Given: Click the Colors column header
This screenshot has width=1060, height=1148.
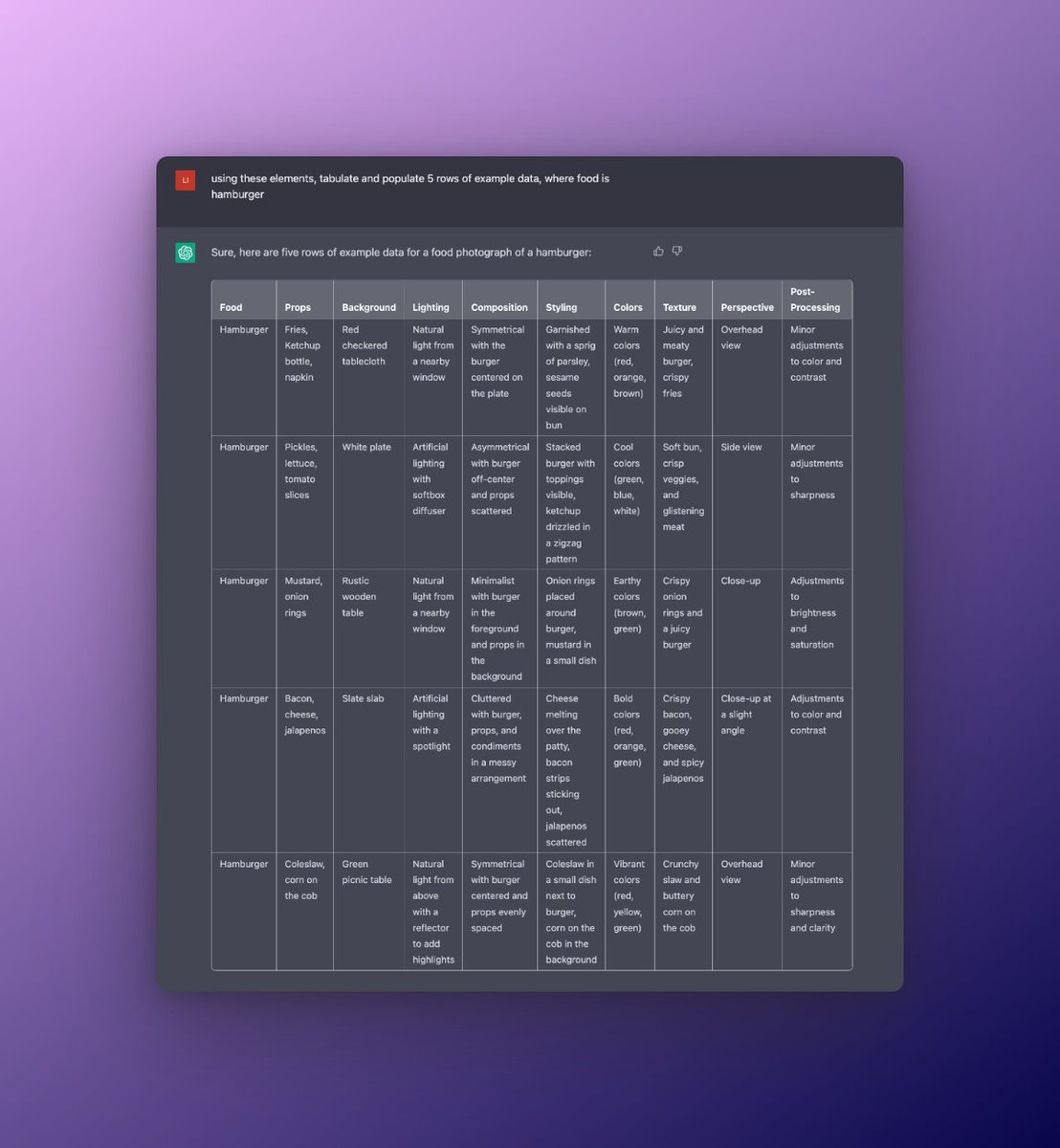Looking at the screenshot, I should point(628,307).
